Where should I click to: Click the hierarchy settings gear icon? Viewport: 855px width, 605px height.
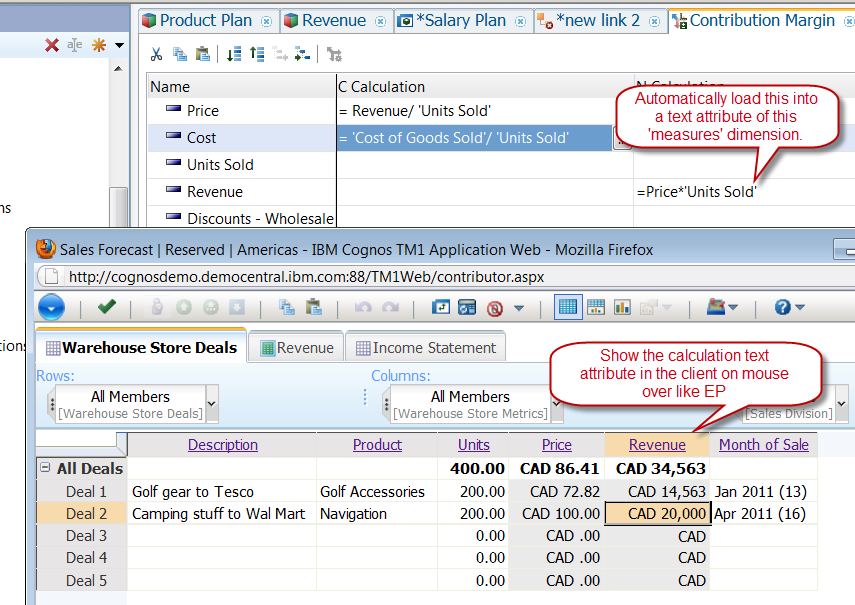tap(334, 54)
